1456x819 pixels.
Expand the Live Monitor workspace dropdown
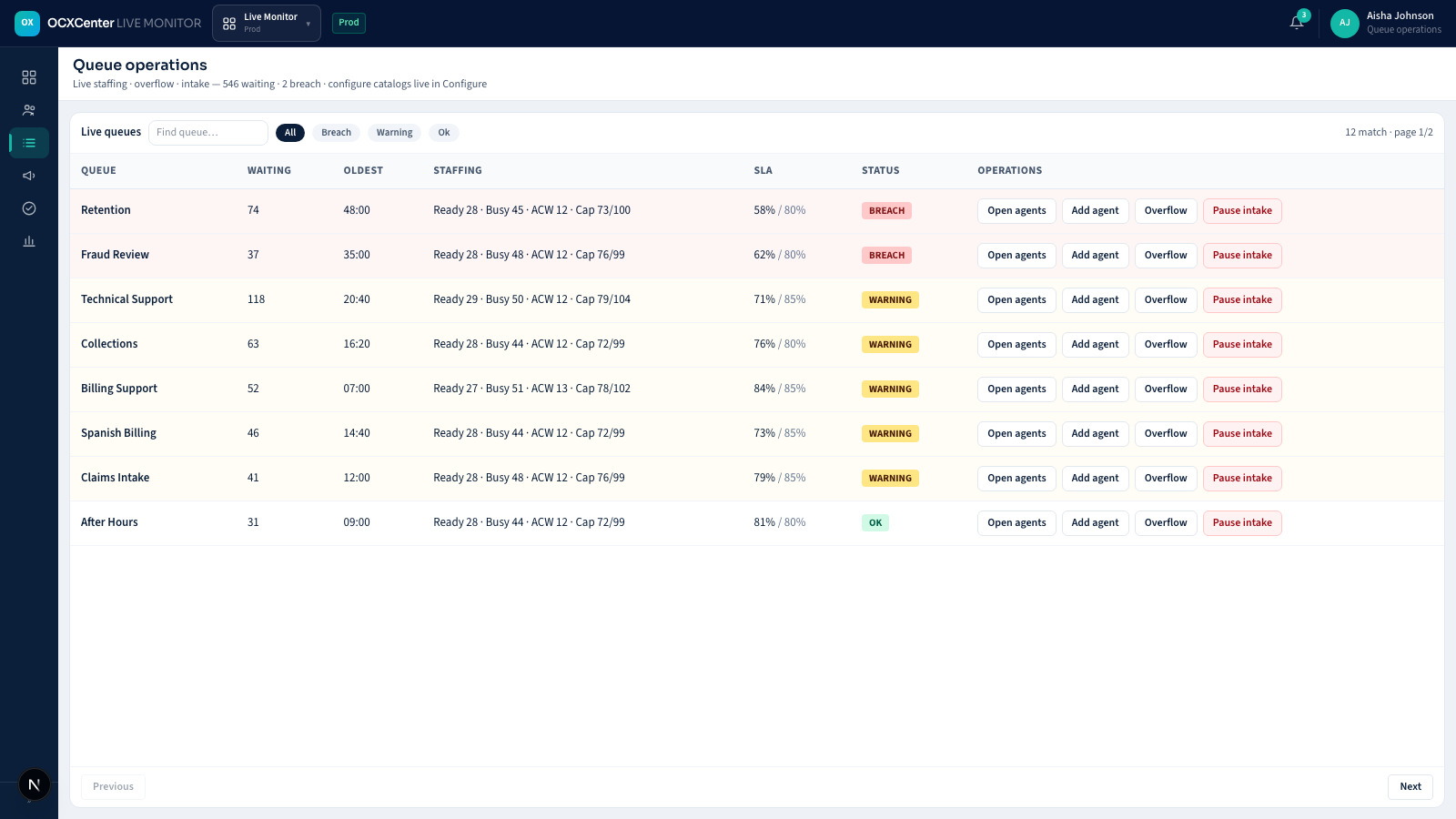coord(267,24)
